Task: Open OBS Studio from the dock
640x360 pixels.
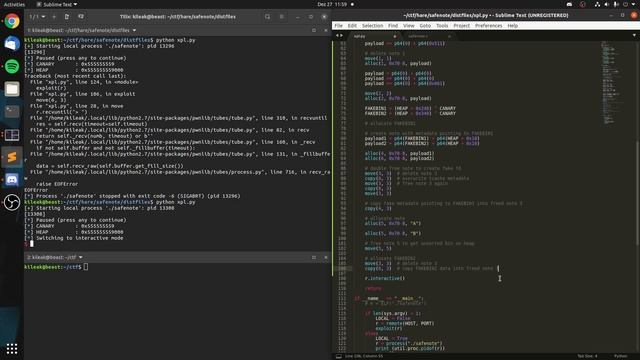Action: (12, 202)
